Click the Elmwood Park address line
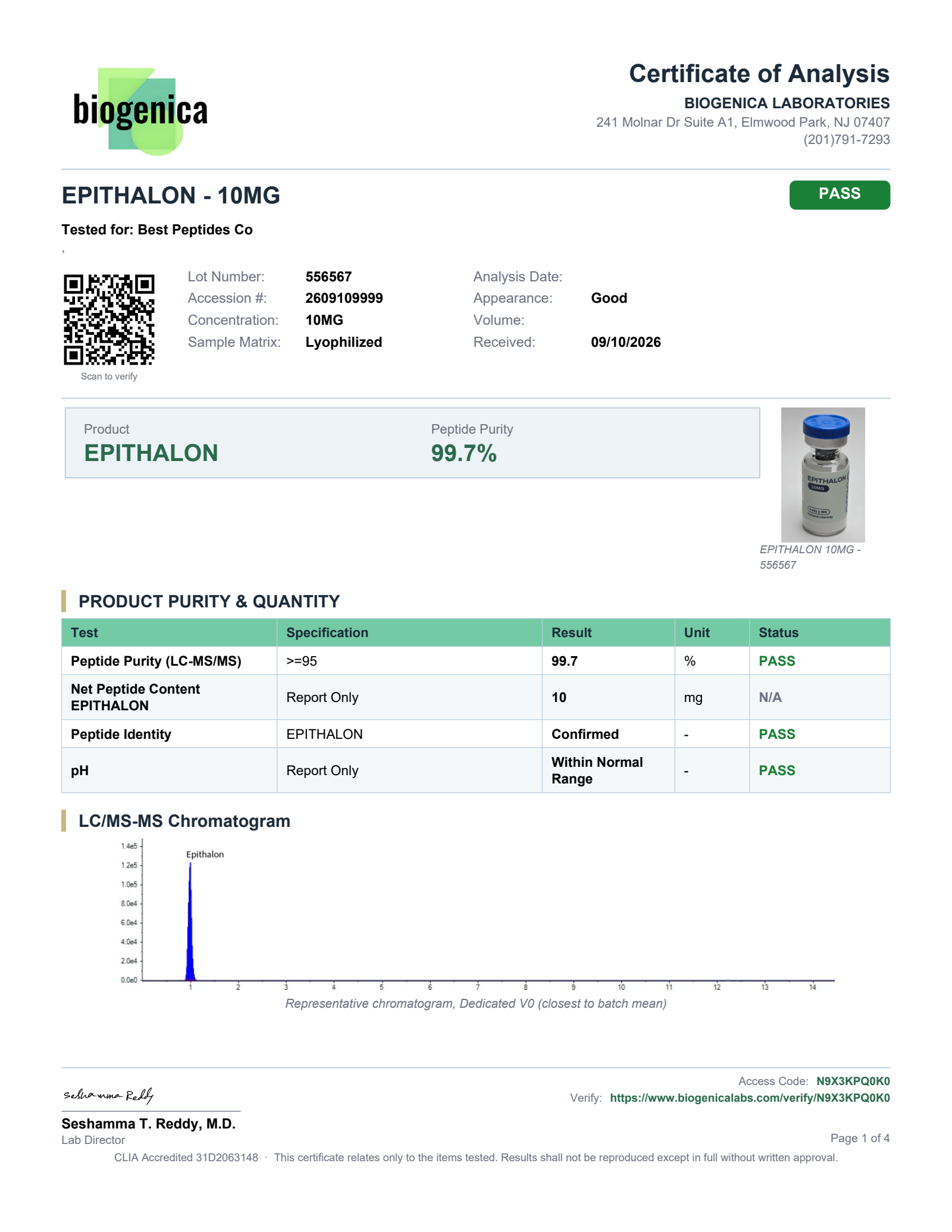952x1232 pixels. [743, 122]
